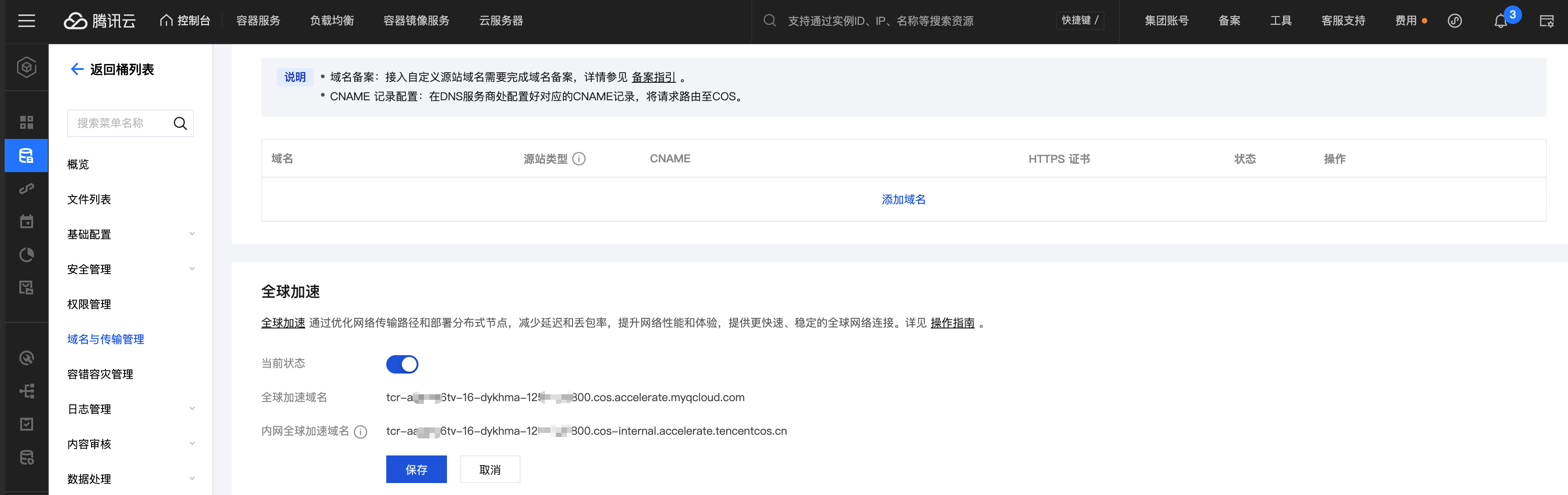Open the notification bell

pyautogui.click(x=1500, y=21)
